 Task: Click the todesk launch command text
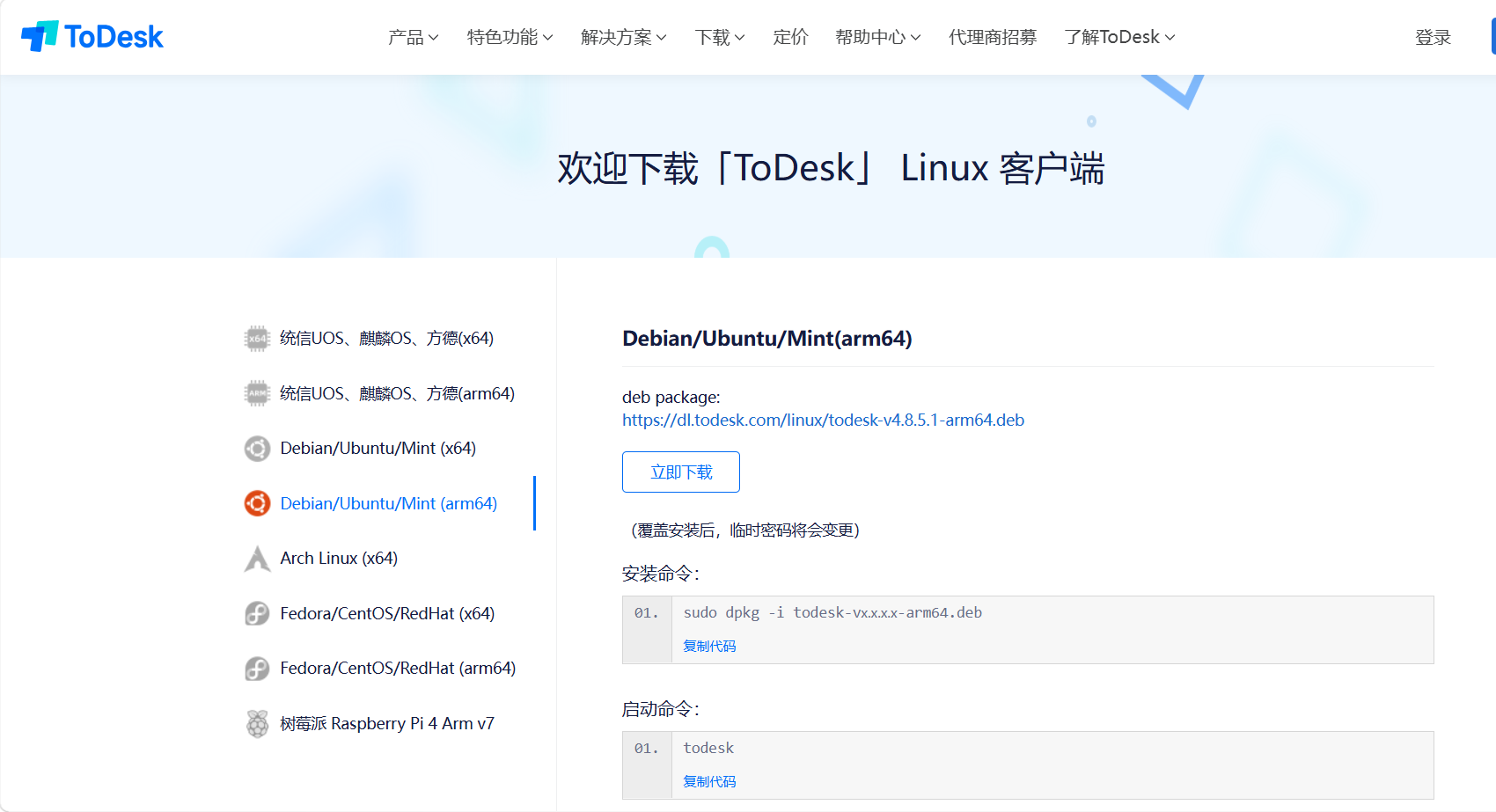click(708, 748)
